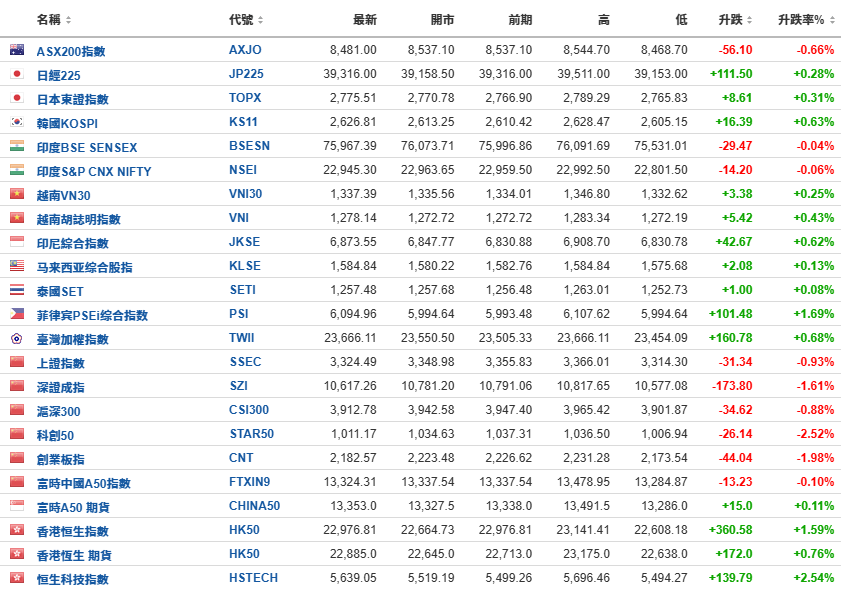Click the Japan flag icon beside 日本東證指數
The width and height of the screenshot is (841, 593).
[x=17, y=98]
